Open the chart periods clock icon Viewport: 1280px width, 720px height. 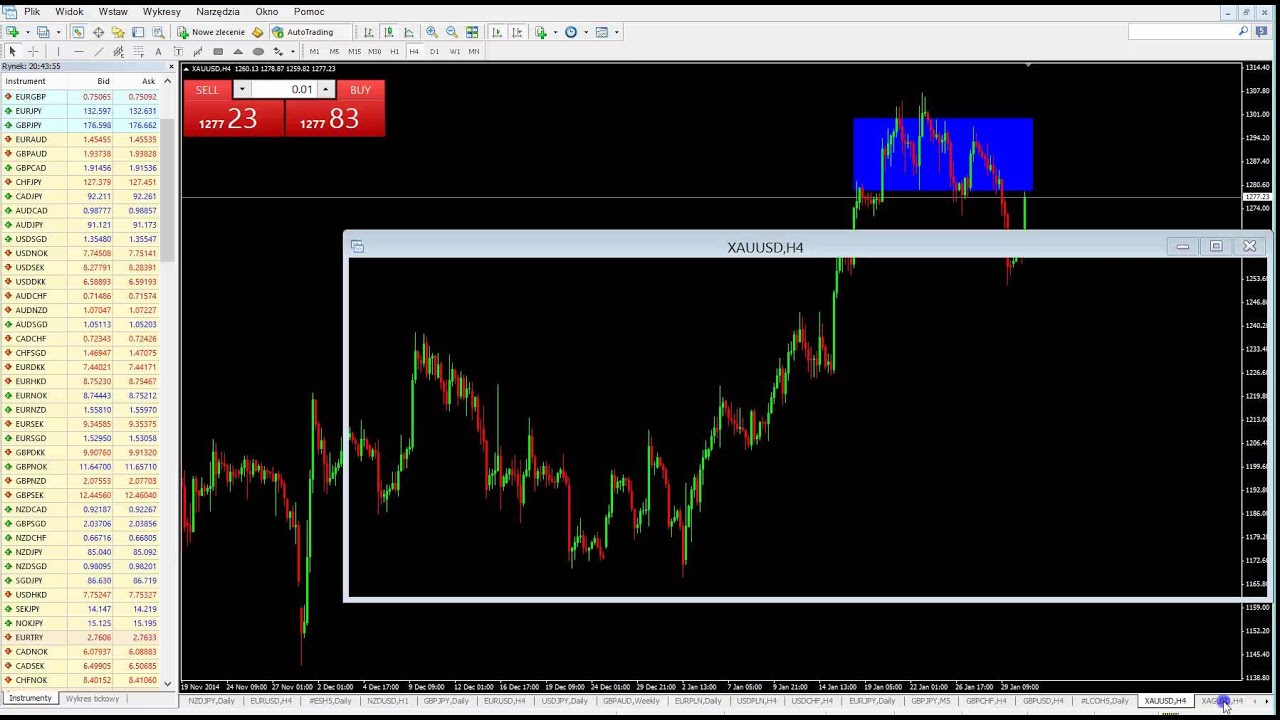[571, 32]
